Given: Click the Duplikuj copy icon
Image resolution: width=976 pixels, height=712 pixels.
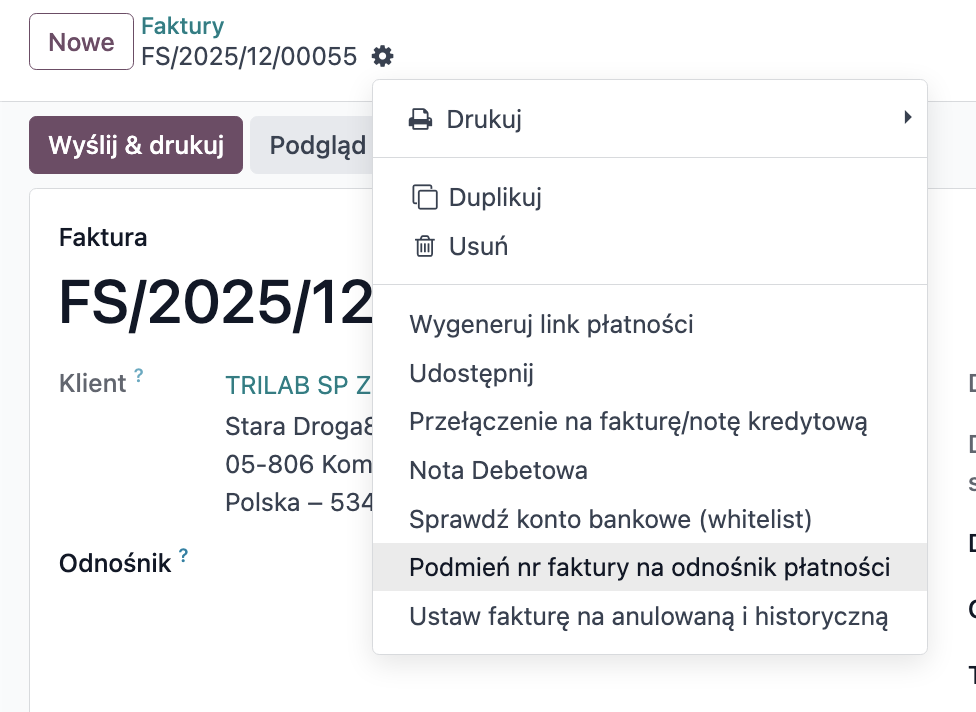Looking at the screenshot, I should pyautogui.click(x=425, y=197).
